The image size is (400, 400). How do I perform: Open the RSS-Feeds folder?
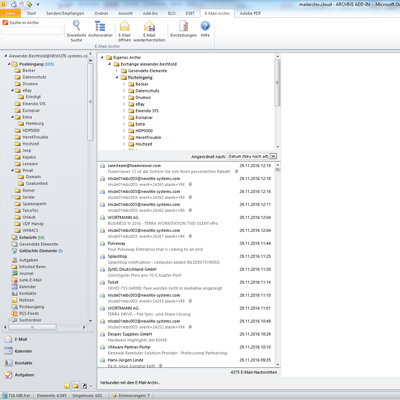coord(25,313)
